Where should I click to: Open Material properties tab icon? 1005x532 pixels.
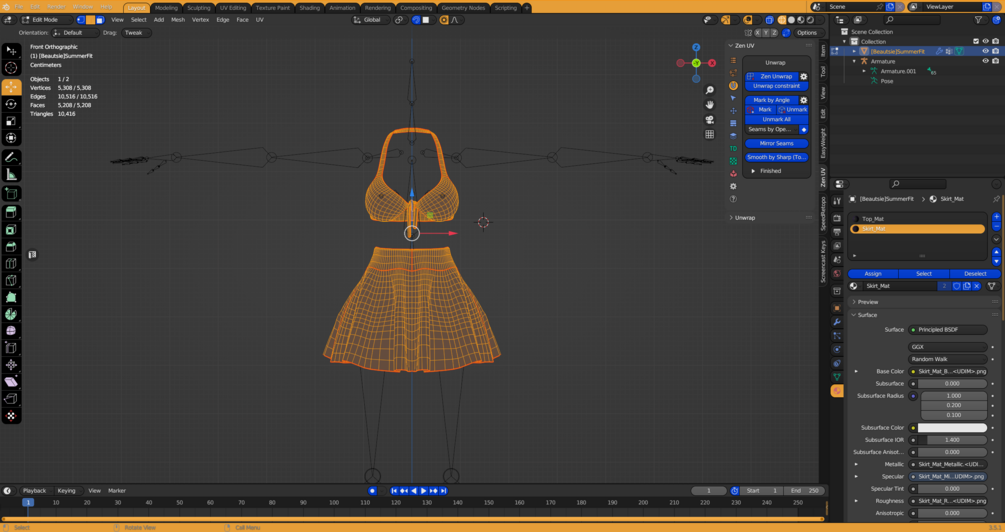tap(837, 391)
